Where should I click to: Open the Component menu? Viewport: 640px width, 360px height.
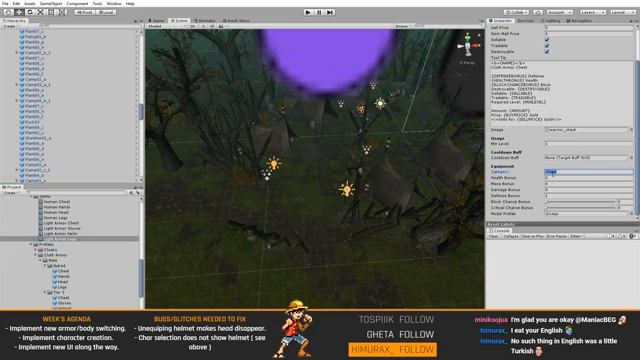[x=77, y=3]
